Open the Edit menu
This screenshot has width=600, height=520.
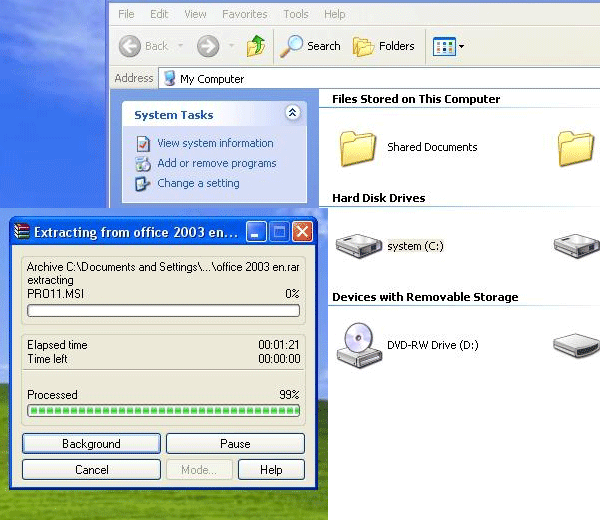pyautogui.click(x=159, y=14)
